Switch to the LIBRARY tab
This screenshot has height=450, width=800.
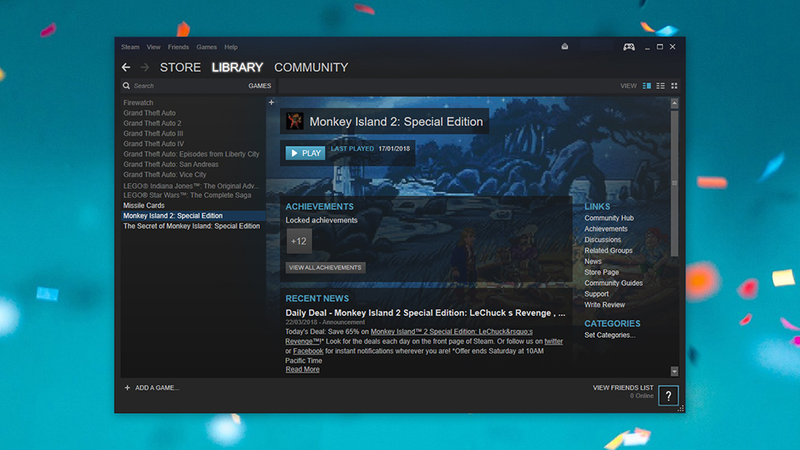tap(237, 67)
